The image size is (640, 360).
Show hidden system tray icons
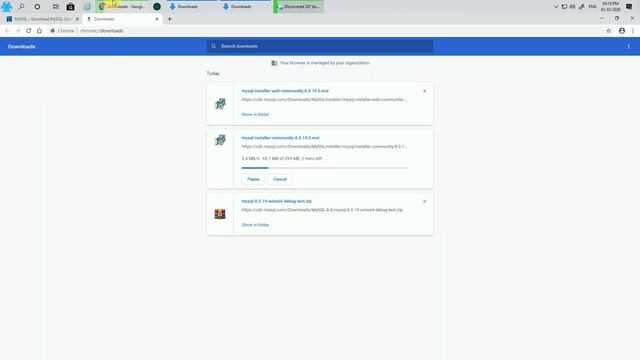(556, 7)
